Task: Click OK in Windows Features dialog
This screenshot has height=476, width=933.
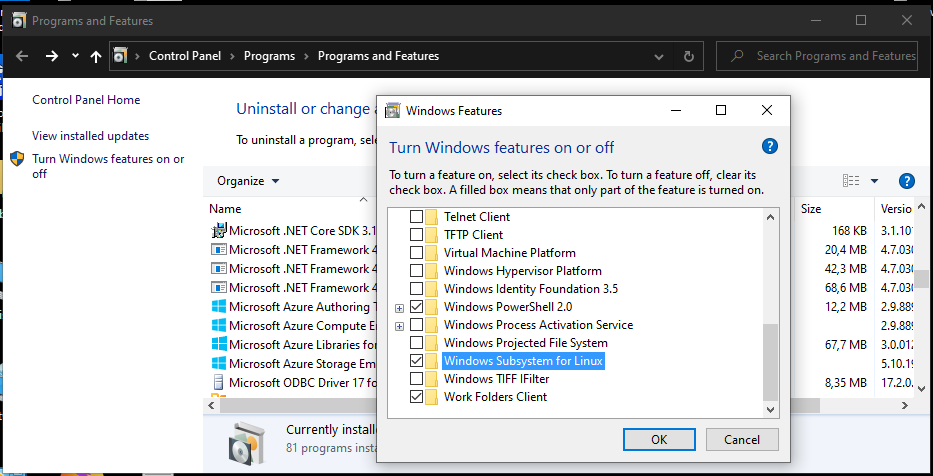Action: [x=659, y=440]
